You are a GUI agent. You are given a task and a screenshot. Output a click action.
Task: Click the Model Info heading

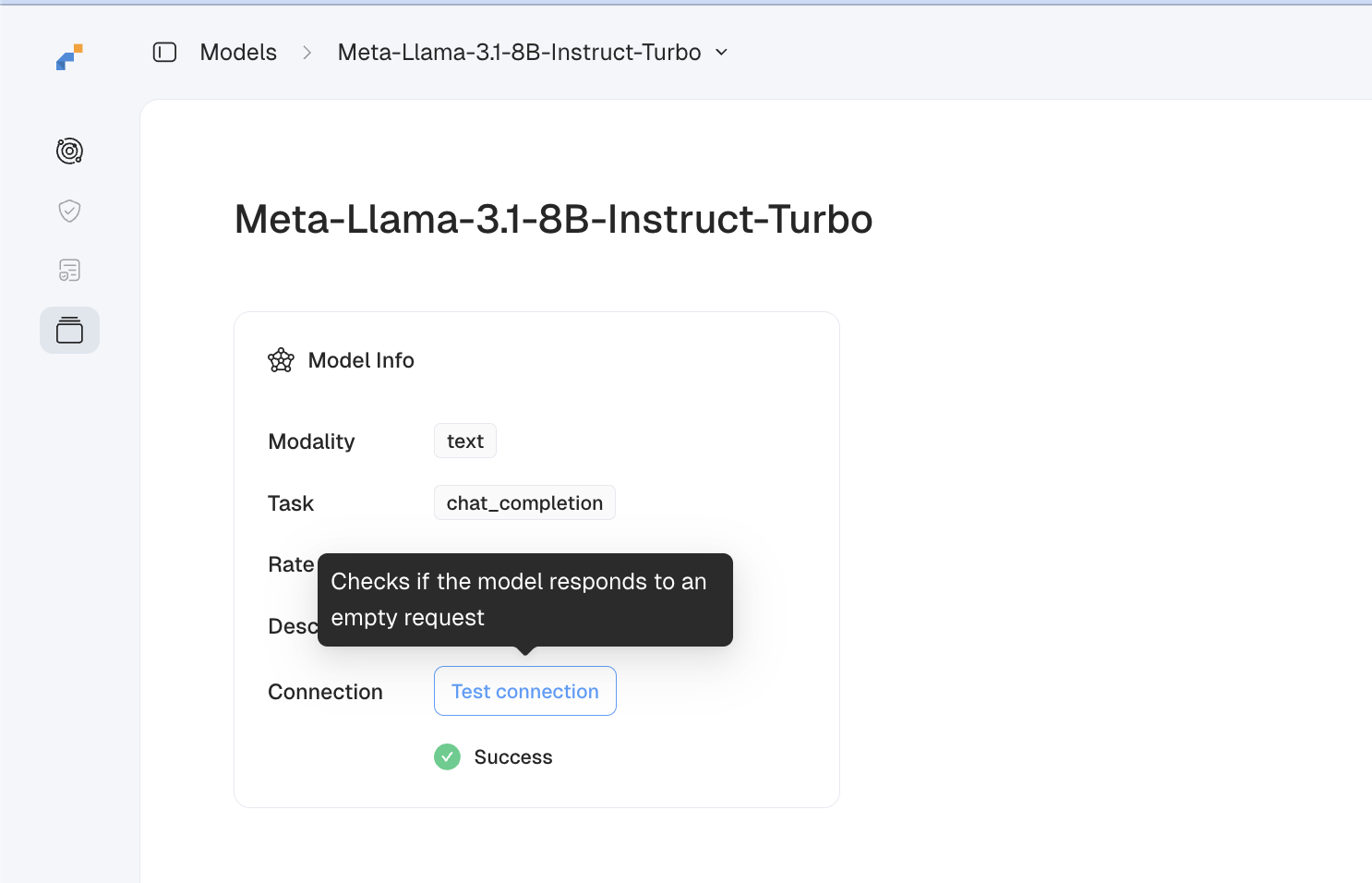pyautogui.click(x=361, y=360)
